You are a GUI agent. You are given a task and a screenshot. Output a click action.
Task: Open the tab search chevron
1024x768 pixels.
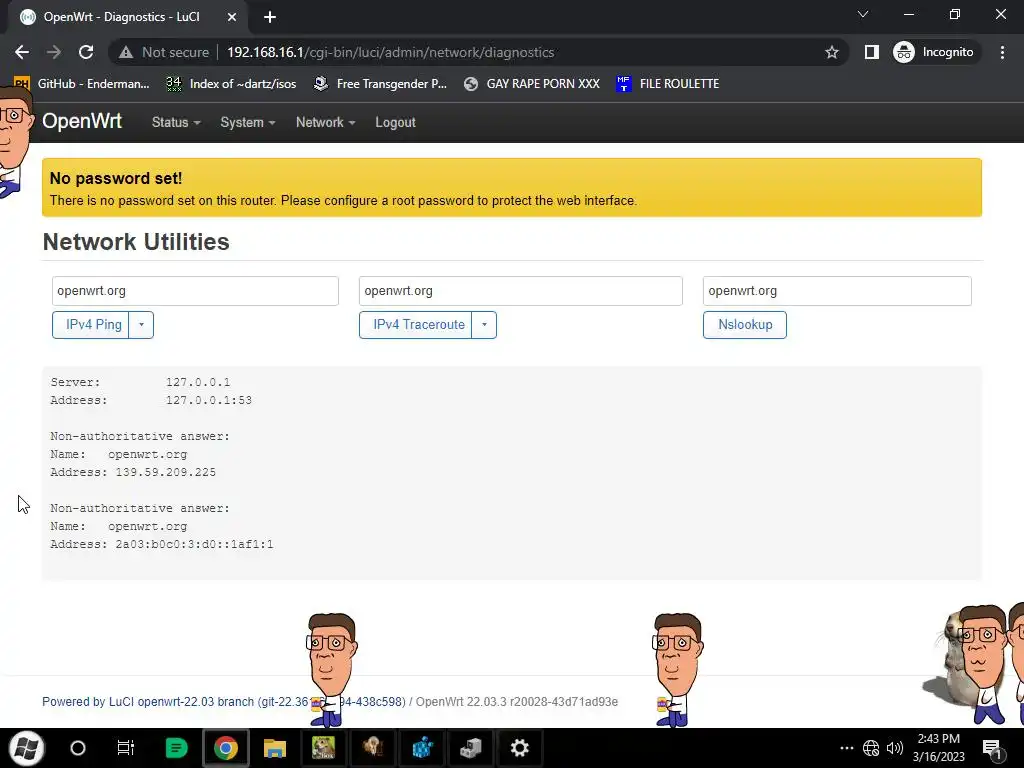863,14
